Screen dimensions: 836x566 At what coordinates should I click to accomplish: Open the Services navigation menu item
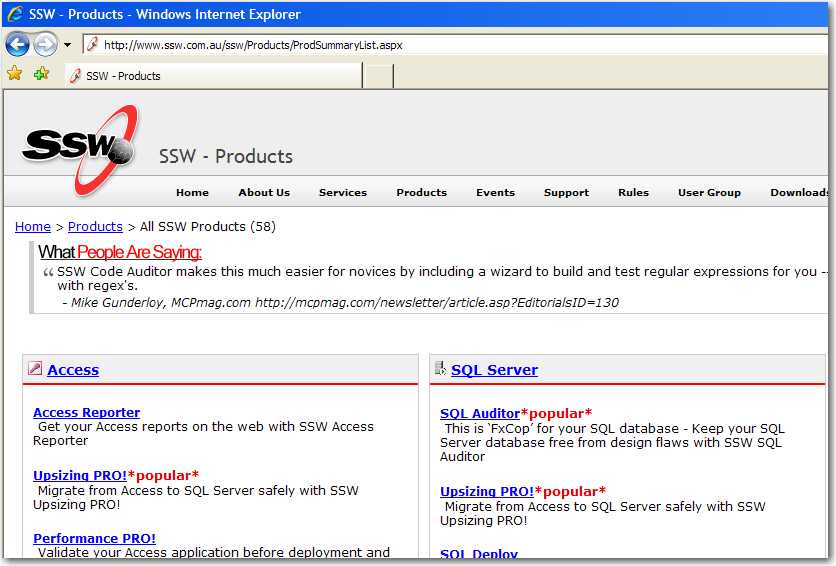[343, 192]
